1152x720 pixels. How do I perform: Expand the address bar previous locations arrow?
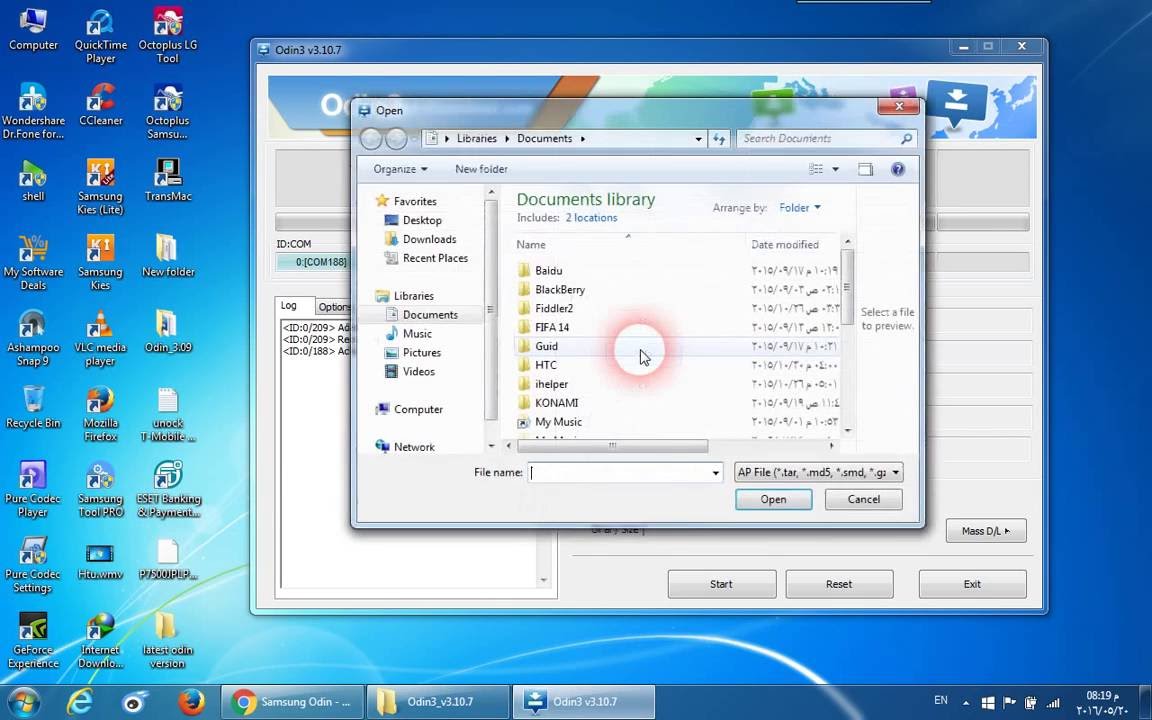pyautogui.click(x=698, y=138)
